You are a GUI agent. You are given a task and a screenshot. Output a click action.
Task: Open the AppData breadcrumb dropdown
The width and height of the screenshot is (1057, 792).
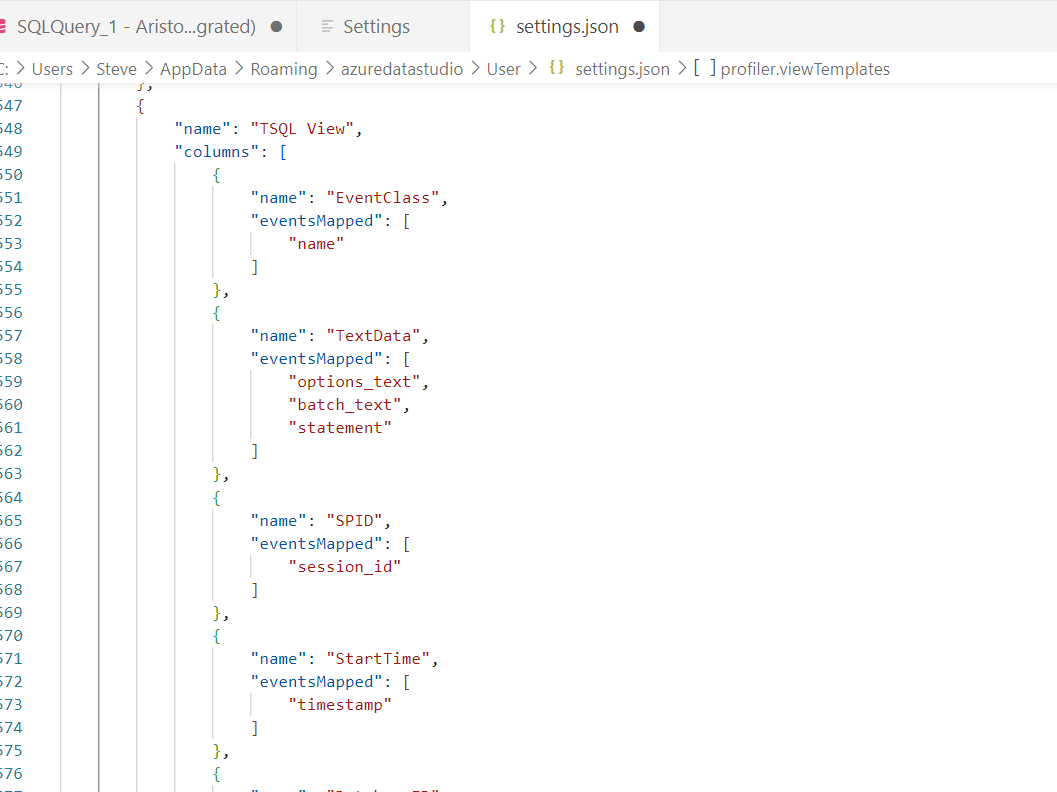(193, 69)
